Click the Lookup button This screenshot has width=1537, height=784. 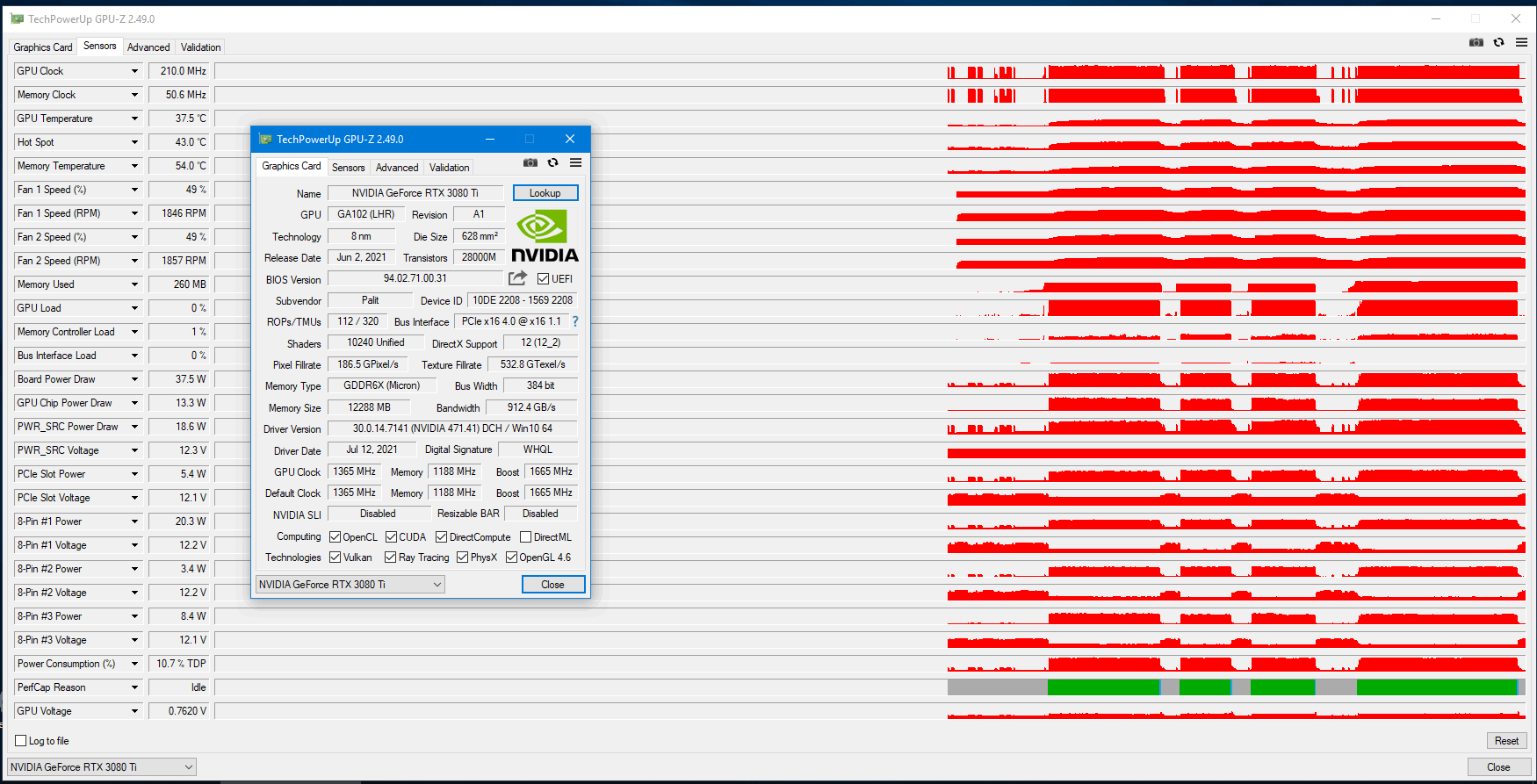[545, 193]
